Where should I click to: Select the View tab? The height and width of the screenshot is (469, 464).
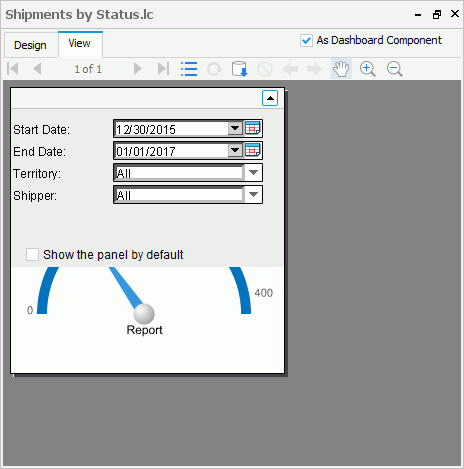point(80,44)
